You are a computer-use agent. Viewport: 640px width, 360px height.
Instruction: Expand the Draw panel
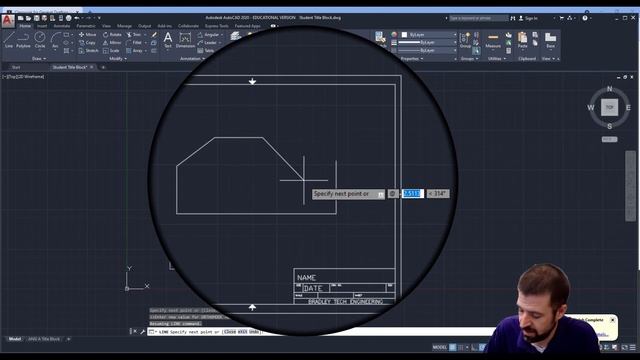[x=39, y=59]
